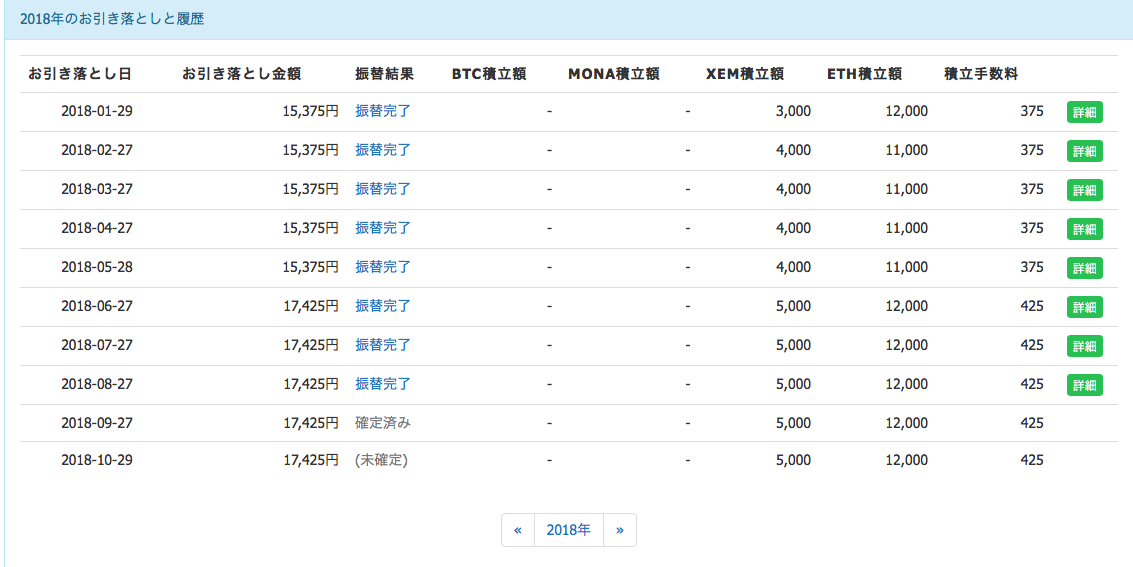Click 振替完了 link for 2018-01-29
1133x567 pixels.
383,111
